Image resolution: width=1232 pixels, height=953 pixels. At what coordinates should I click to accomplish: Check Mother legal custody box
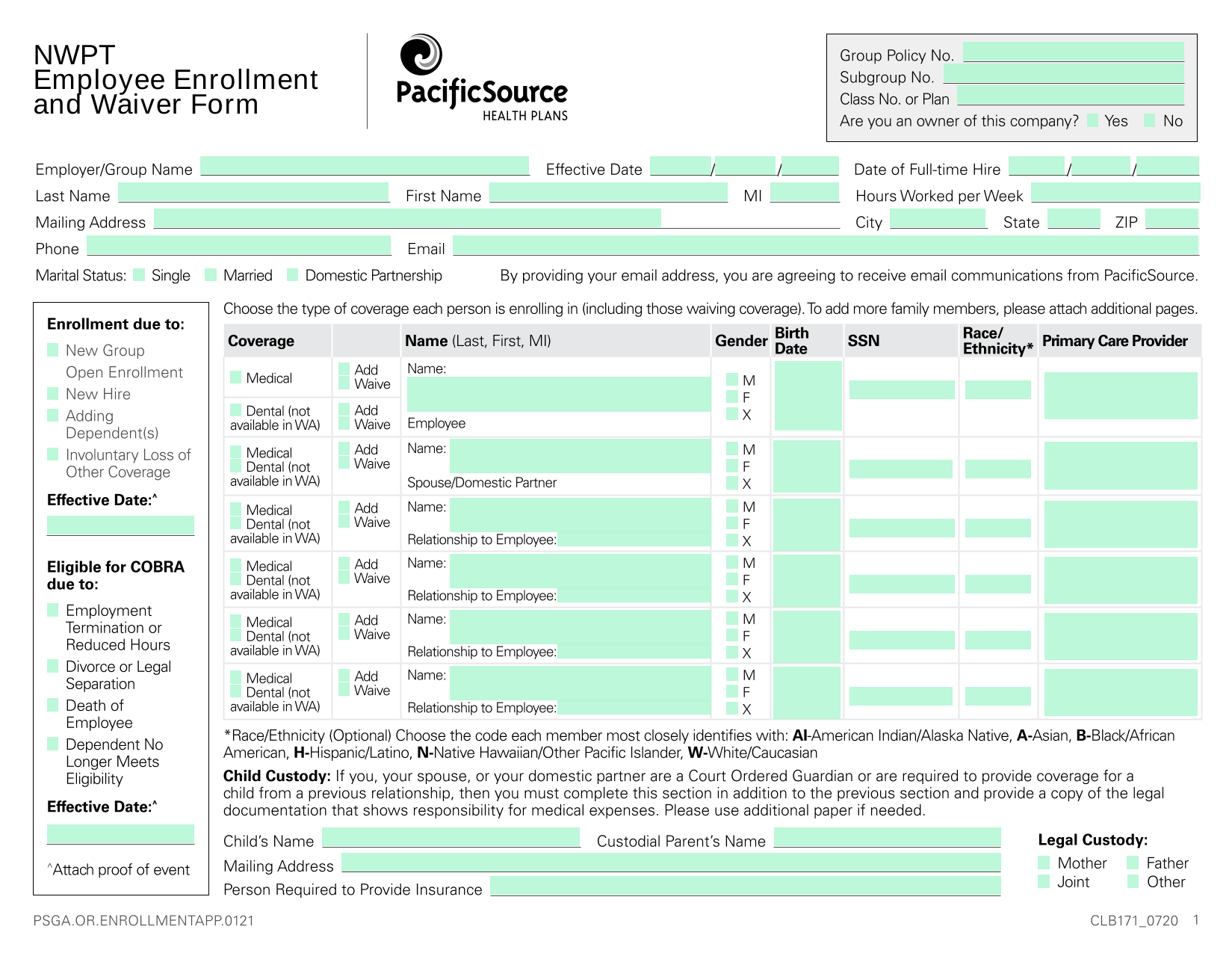(x=1044, y=863)
